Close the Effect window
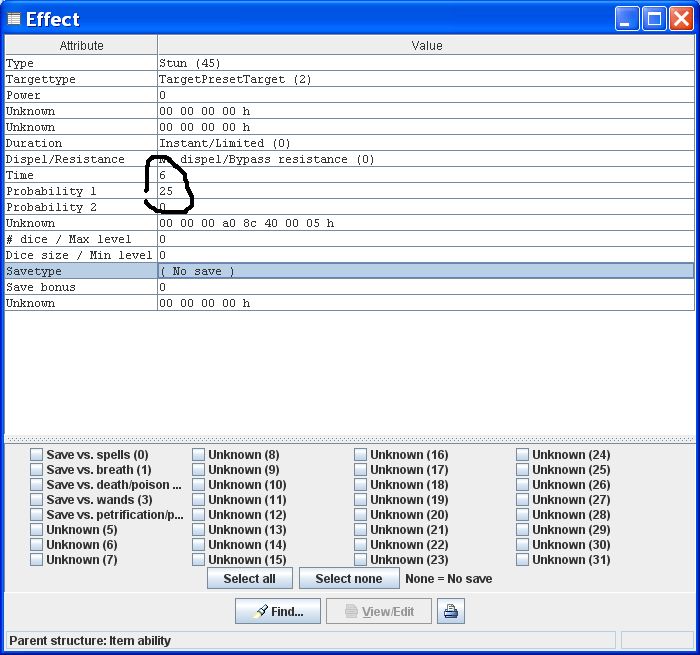Image resolution: width=700 pixels, height=655 pixels. click(x=679, y=18)
